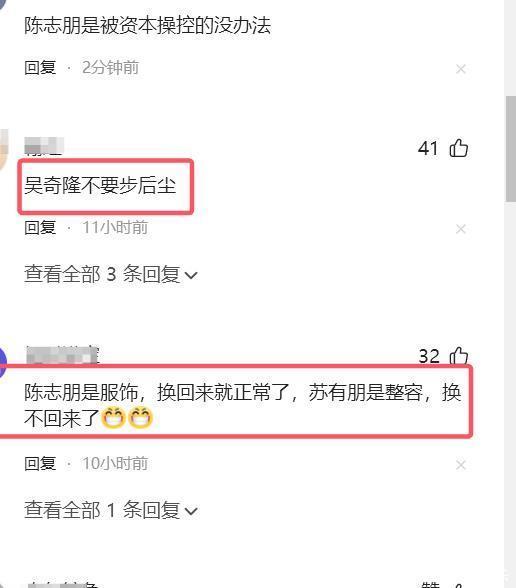516x588 pixels.
Task: Like the comment with 32 likes
Action: point(459,355)
